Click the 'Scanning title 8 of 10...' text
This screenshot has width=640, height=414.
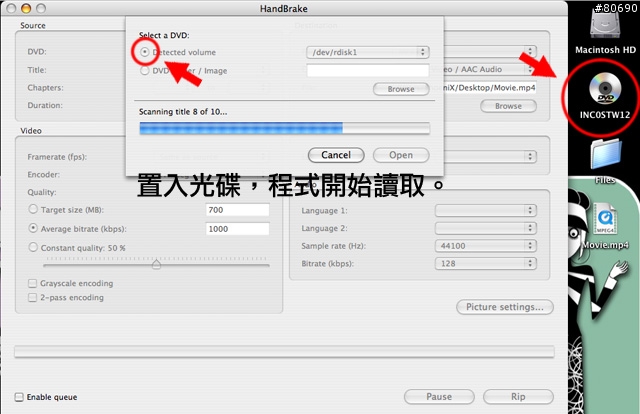coord(183,112)
